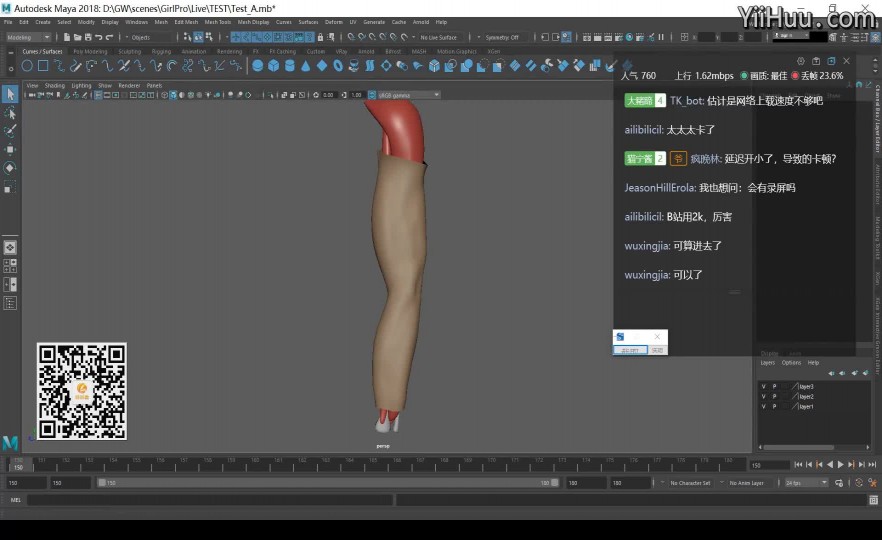Toggle Auto Keyframe button
Image resolution: width=882 pixels, height=540 pixels.
858,483
